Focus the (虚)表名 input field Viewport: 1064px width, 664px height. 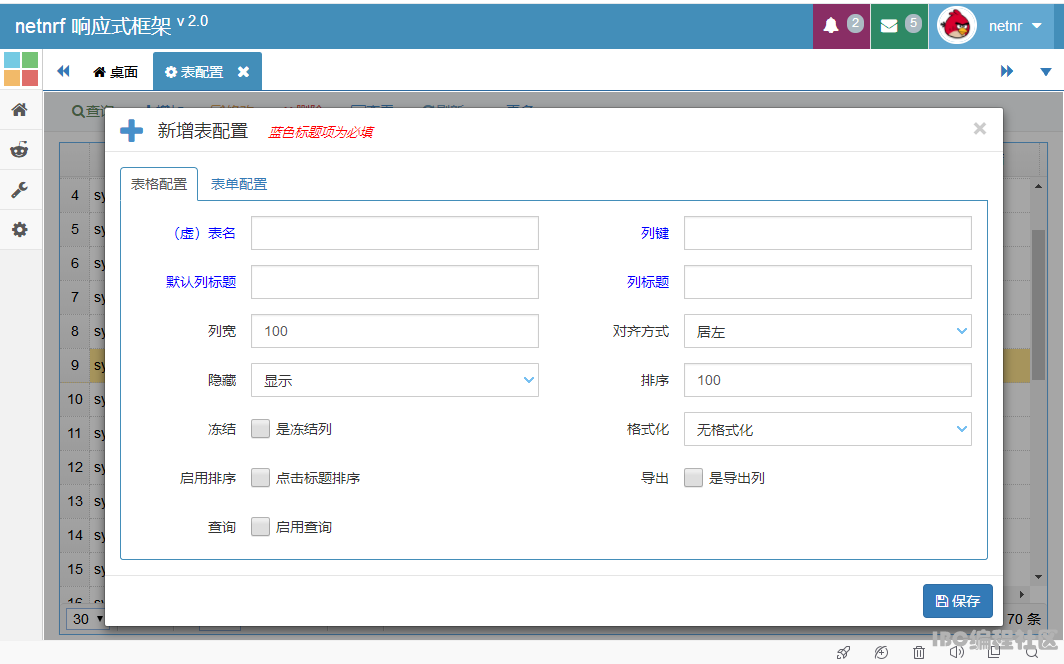[395, 233]
